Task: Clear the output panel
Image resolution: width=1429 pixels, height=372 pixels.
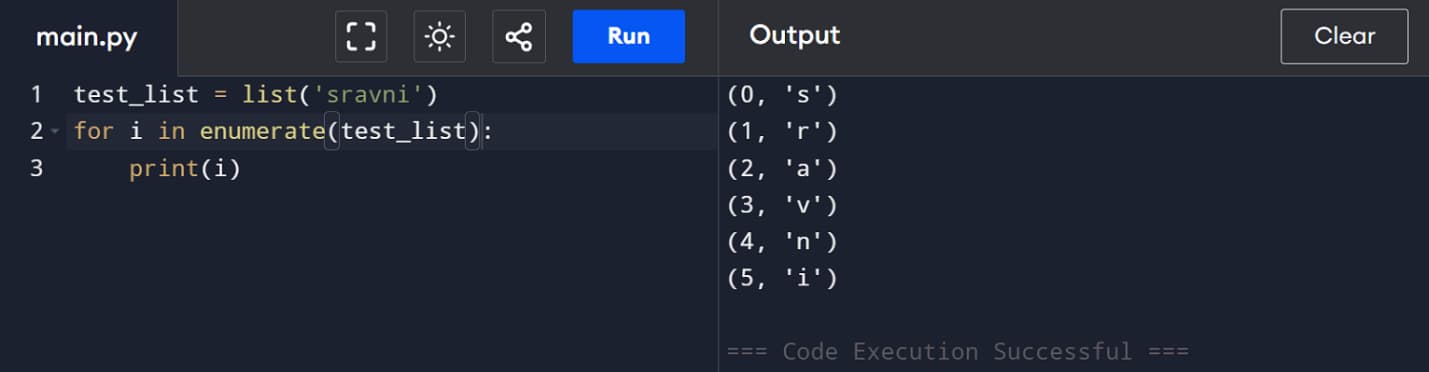Action: pos(1344,37)
